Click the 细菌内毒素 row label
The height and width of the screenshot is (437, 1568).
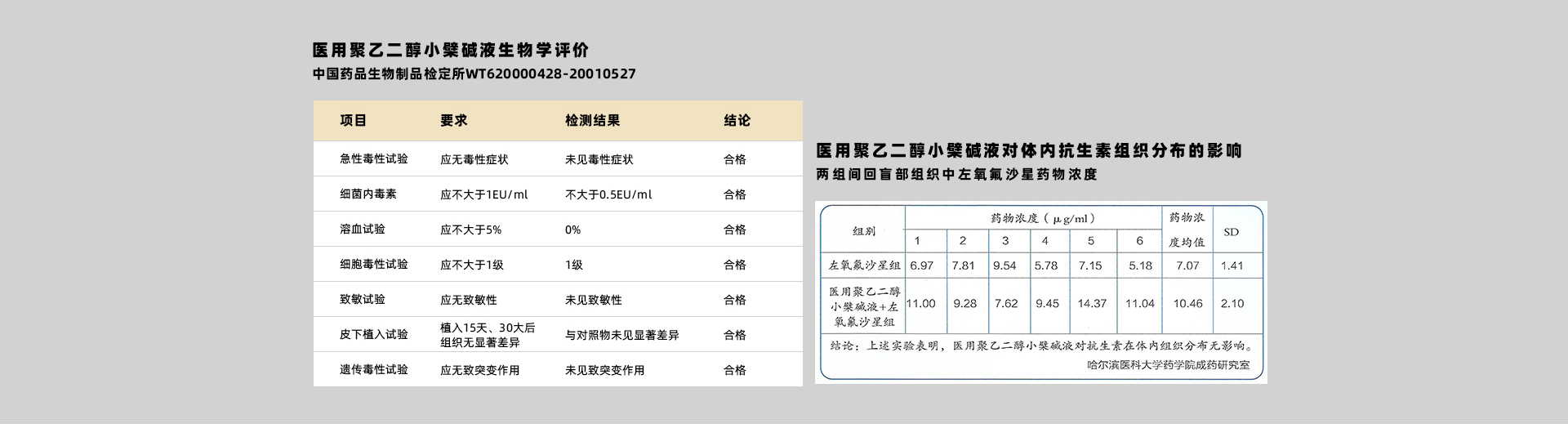[x=367, y=194]
